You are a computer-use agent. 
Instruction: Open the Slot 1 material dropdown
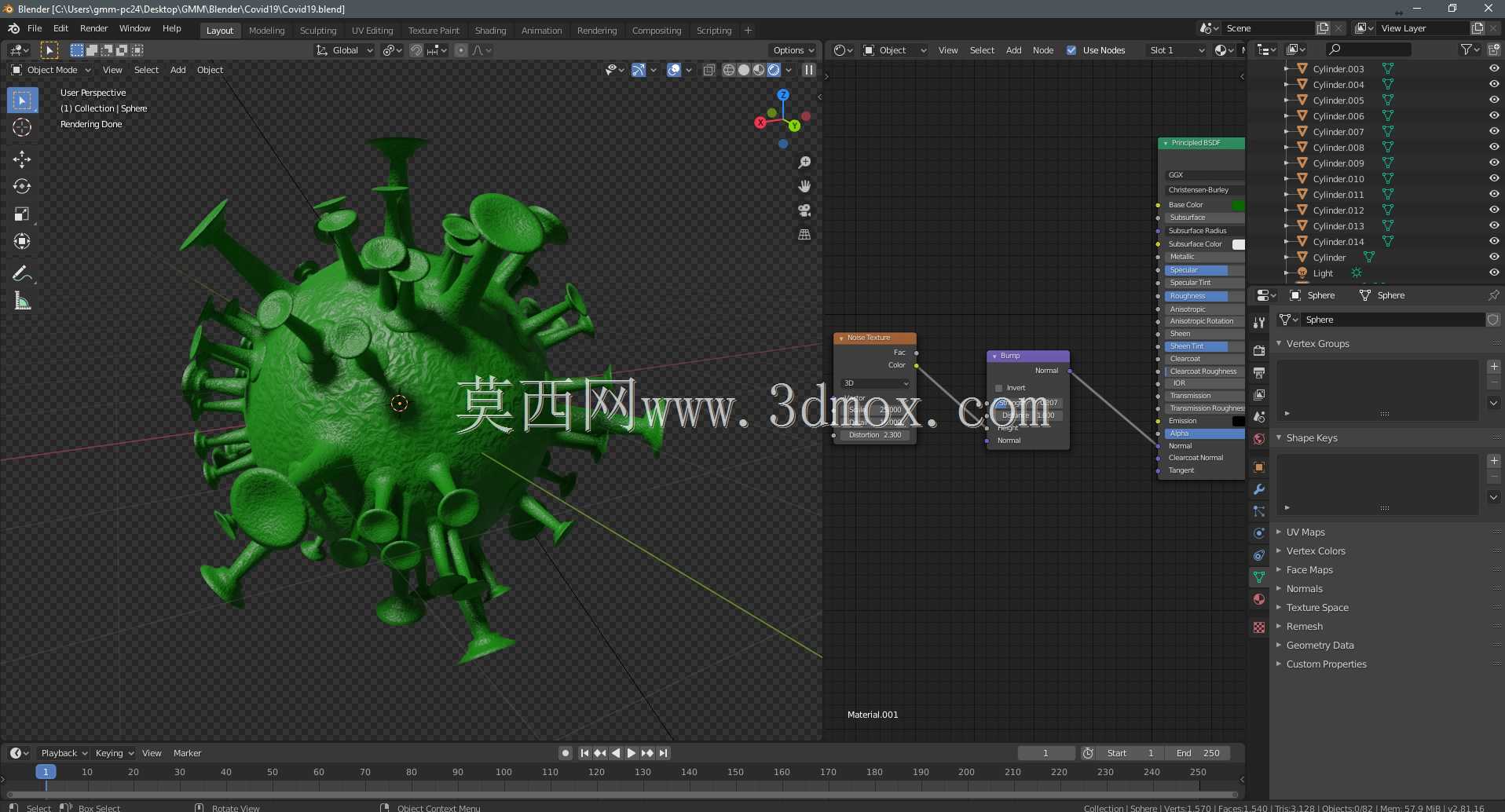click(x=1176, y=50)
